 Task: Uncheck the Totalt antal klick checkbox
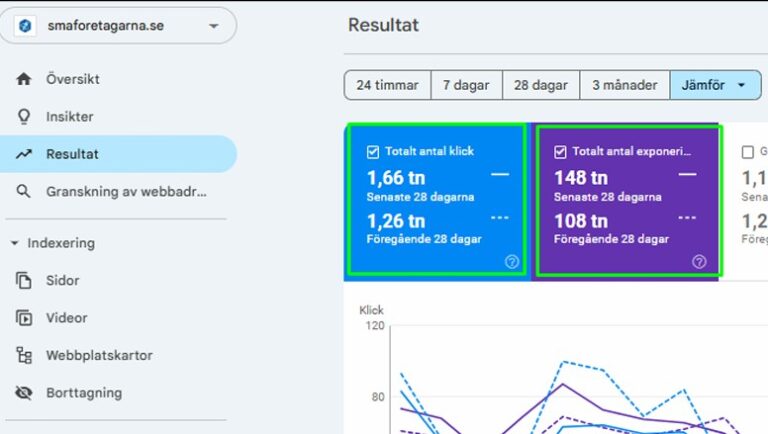click(x=373, y=152)
